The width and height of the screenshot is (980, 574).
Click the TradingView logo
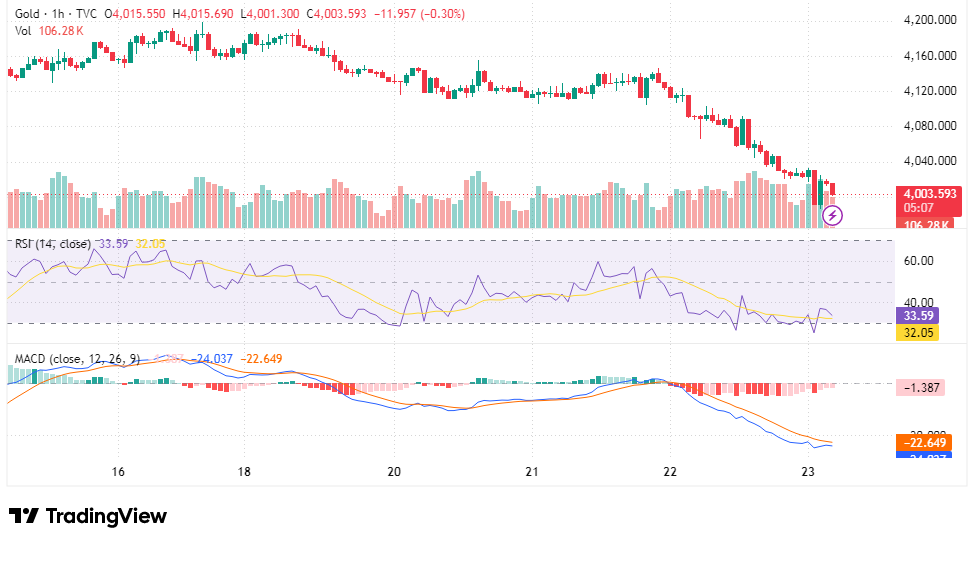pyautogui.click(x=88, y=516)
